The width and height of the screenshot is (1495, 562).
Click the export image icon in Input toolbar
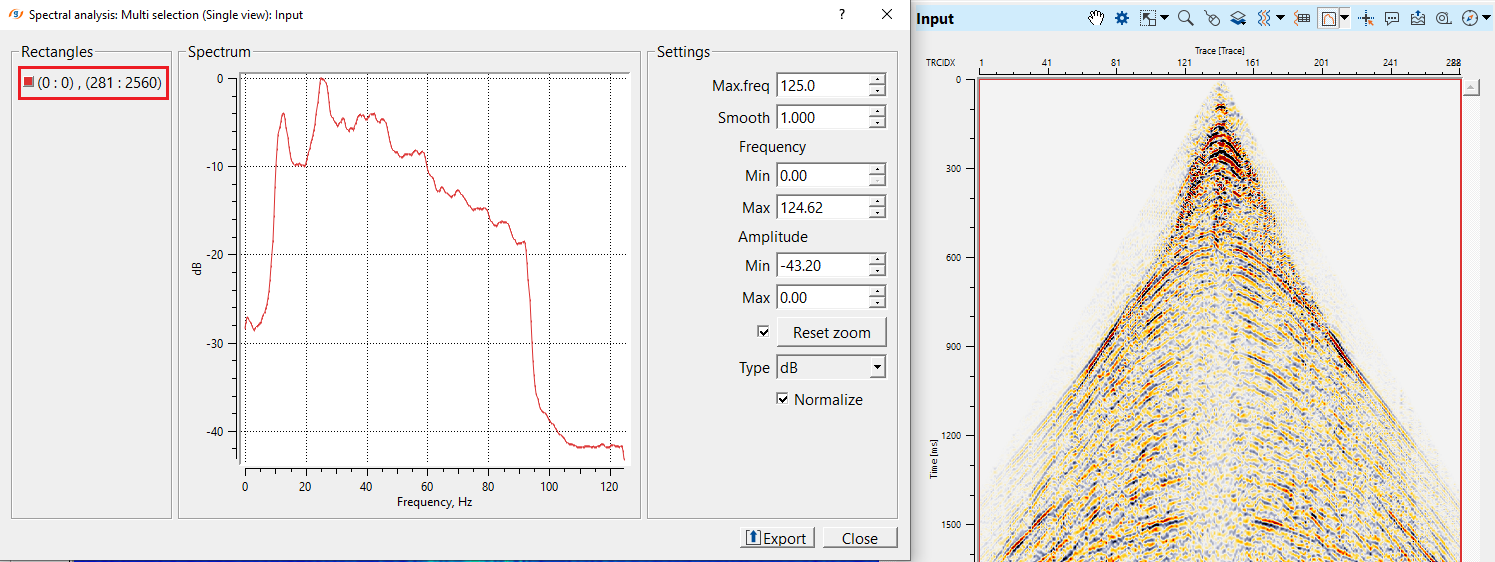pos(1418,18)
